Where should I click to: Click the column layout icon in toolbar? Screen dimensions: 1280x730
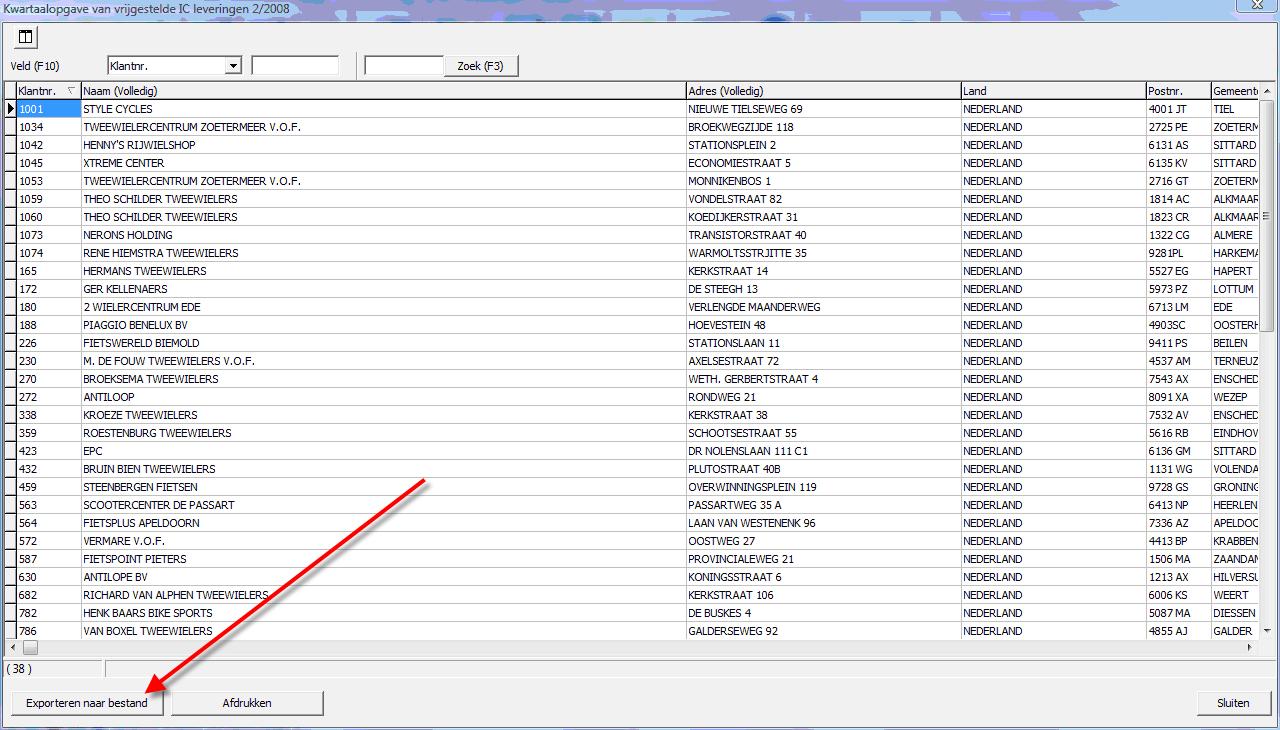[25, 37]
